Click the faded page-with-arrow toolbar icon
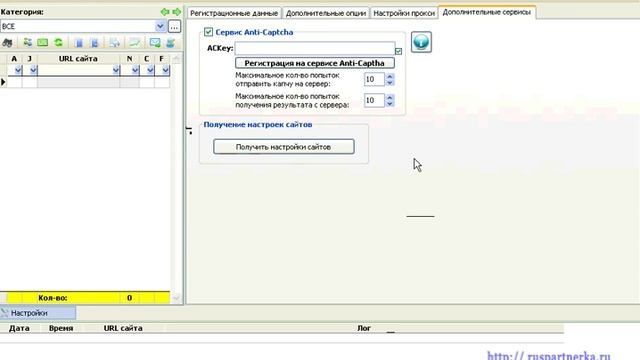Viewport: 640px width, 360px height. pos(114,43)
